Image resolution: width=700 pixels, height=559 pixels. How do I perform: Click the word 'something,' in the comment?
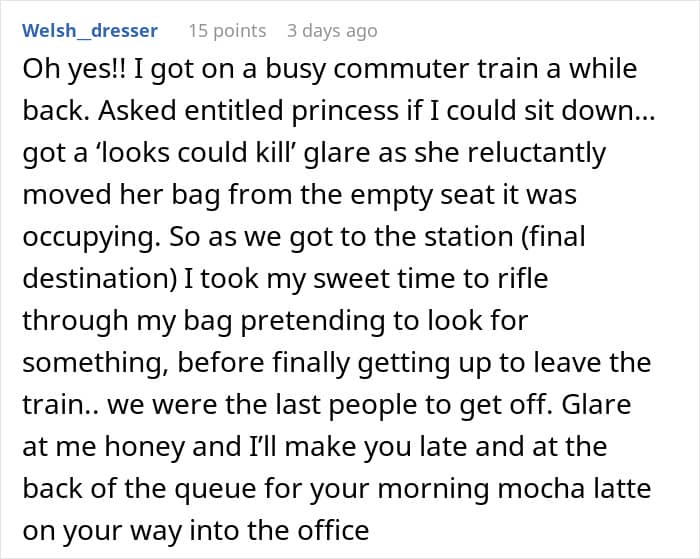pyautogui.click(x=96, y=363)
